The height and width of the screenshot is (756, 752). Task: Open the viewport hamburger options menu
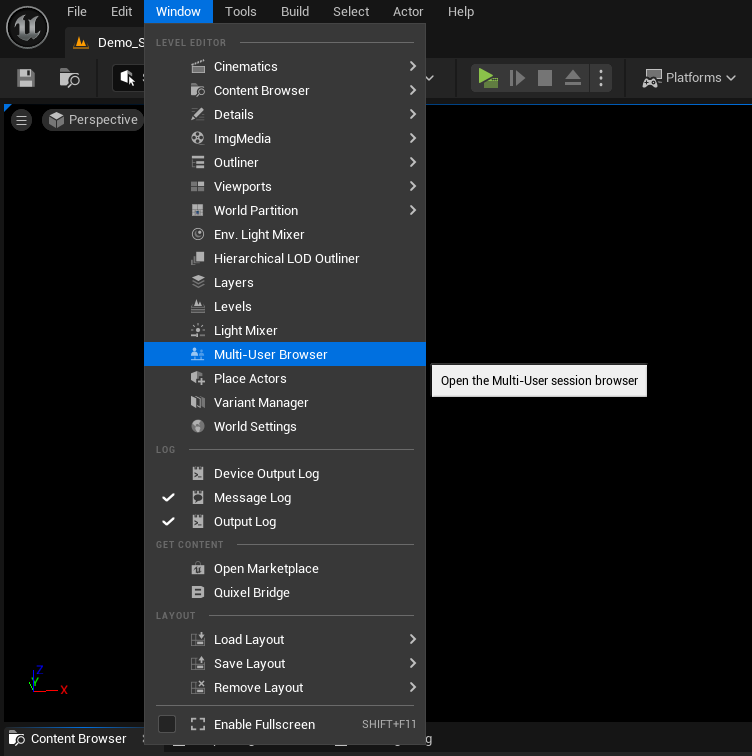pos(22,120)
